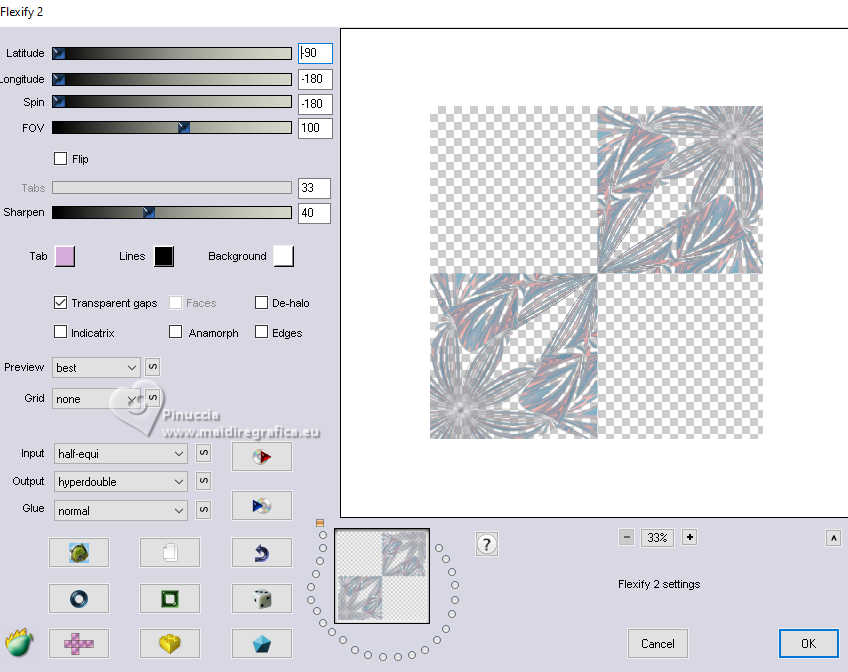Click the S button next to Input dropdown
Screen dimensions: 848x672
(203, 453)
